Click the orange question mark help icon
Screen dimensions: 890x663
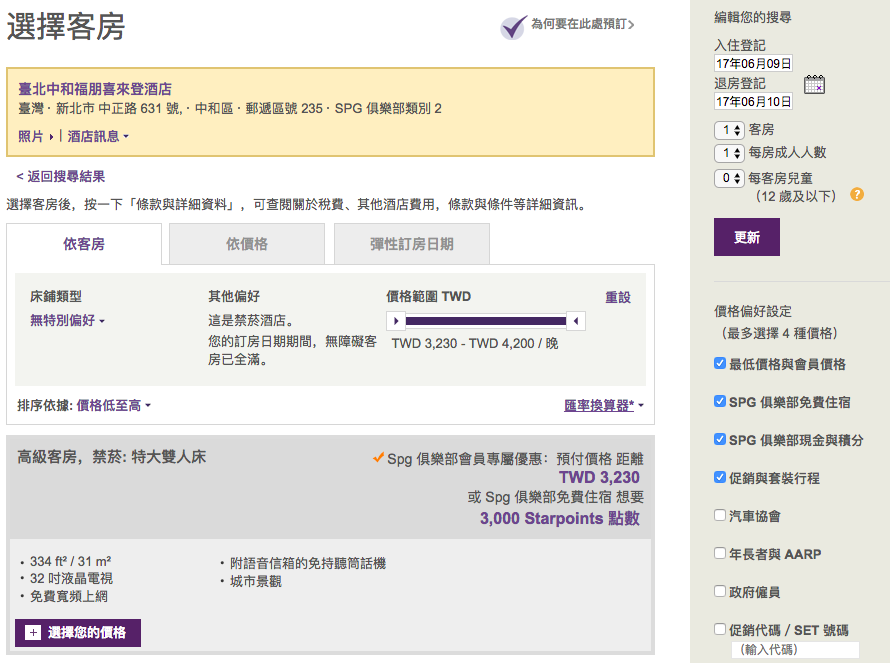(x=857, y=194)
